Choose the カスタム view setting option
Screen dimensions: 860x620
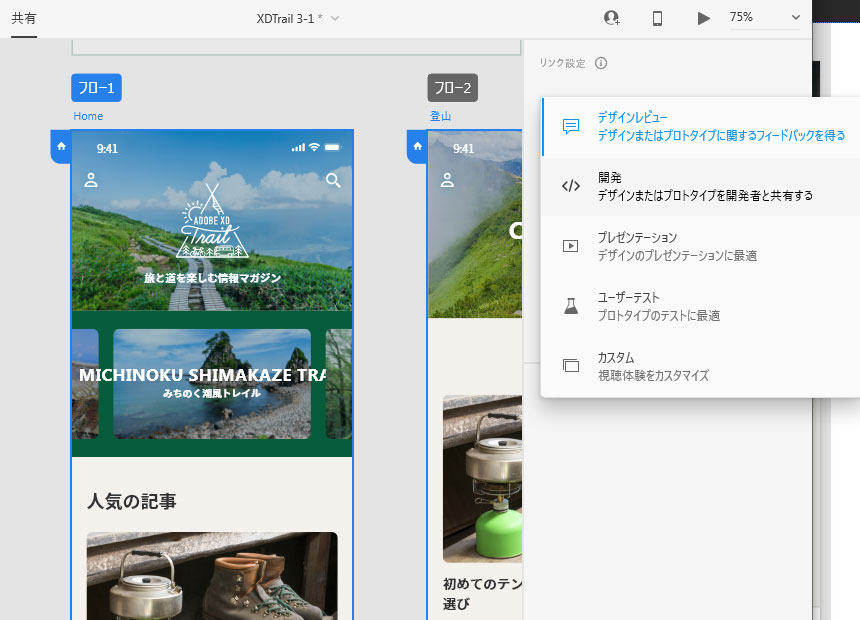pyautogui.click(x=700, y=366)
